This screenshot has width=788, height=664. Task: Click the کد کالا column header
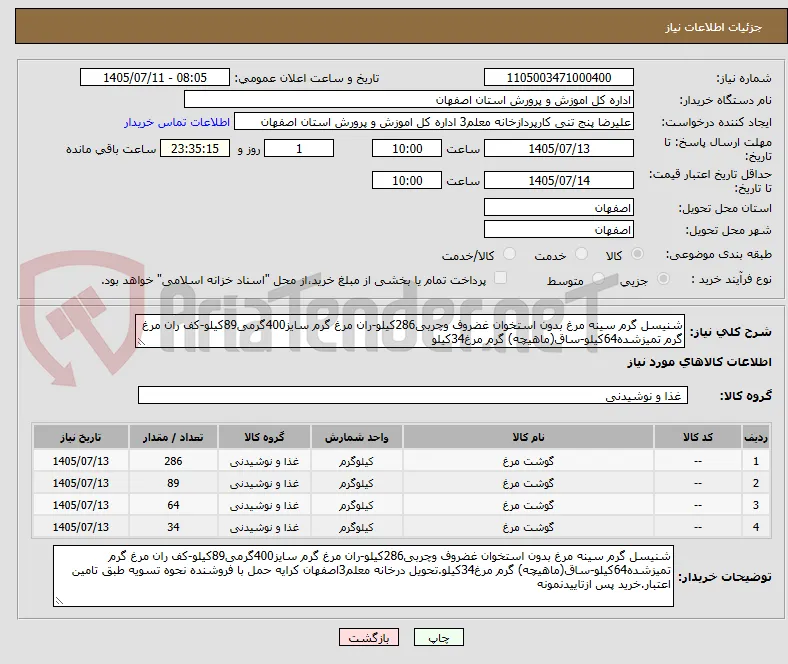click(x=698, y=437)
